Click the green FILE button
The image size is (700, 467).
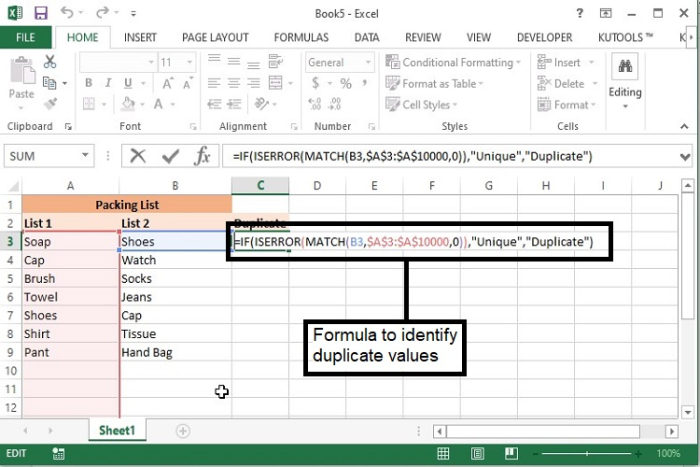[x=26, y=37]
